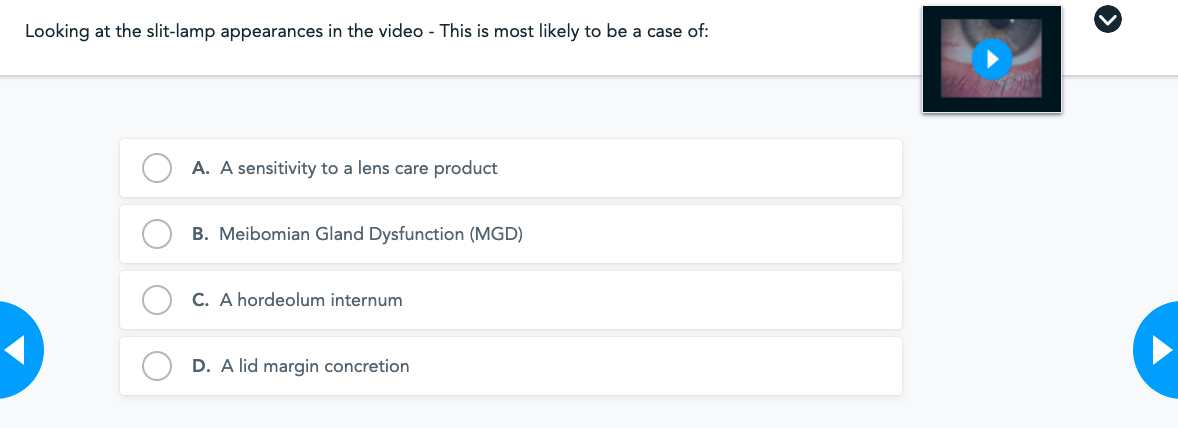Go to the next question arrow
The height and width of the screenshot is (428, 1178).
click(x=1159, y=349)
